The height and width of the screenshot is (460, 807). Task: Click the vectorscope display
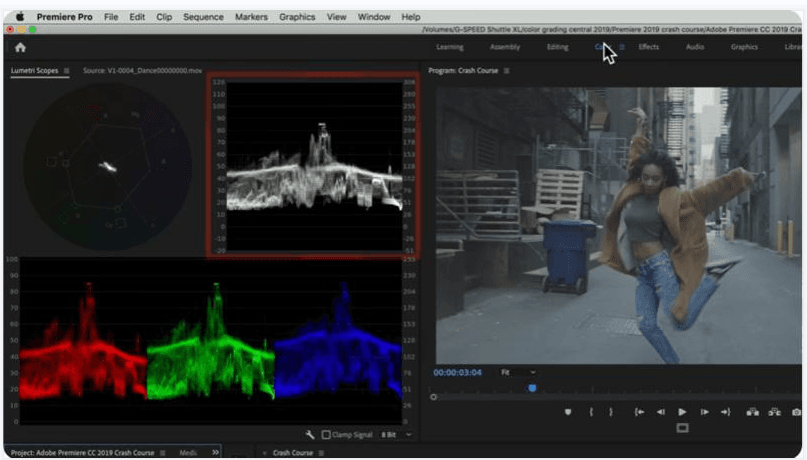tap(108, 167)
